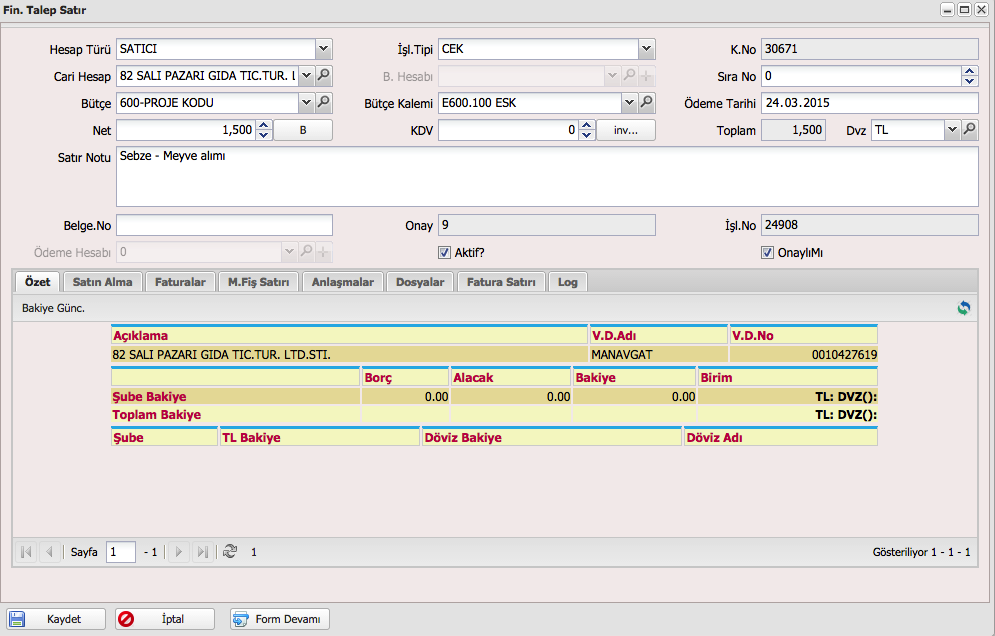Maximize the Fin. Talep Satır window
Image resolution: width=995 pixels, height=636 pixels.
coord(964,10)
